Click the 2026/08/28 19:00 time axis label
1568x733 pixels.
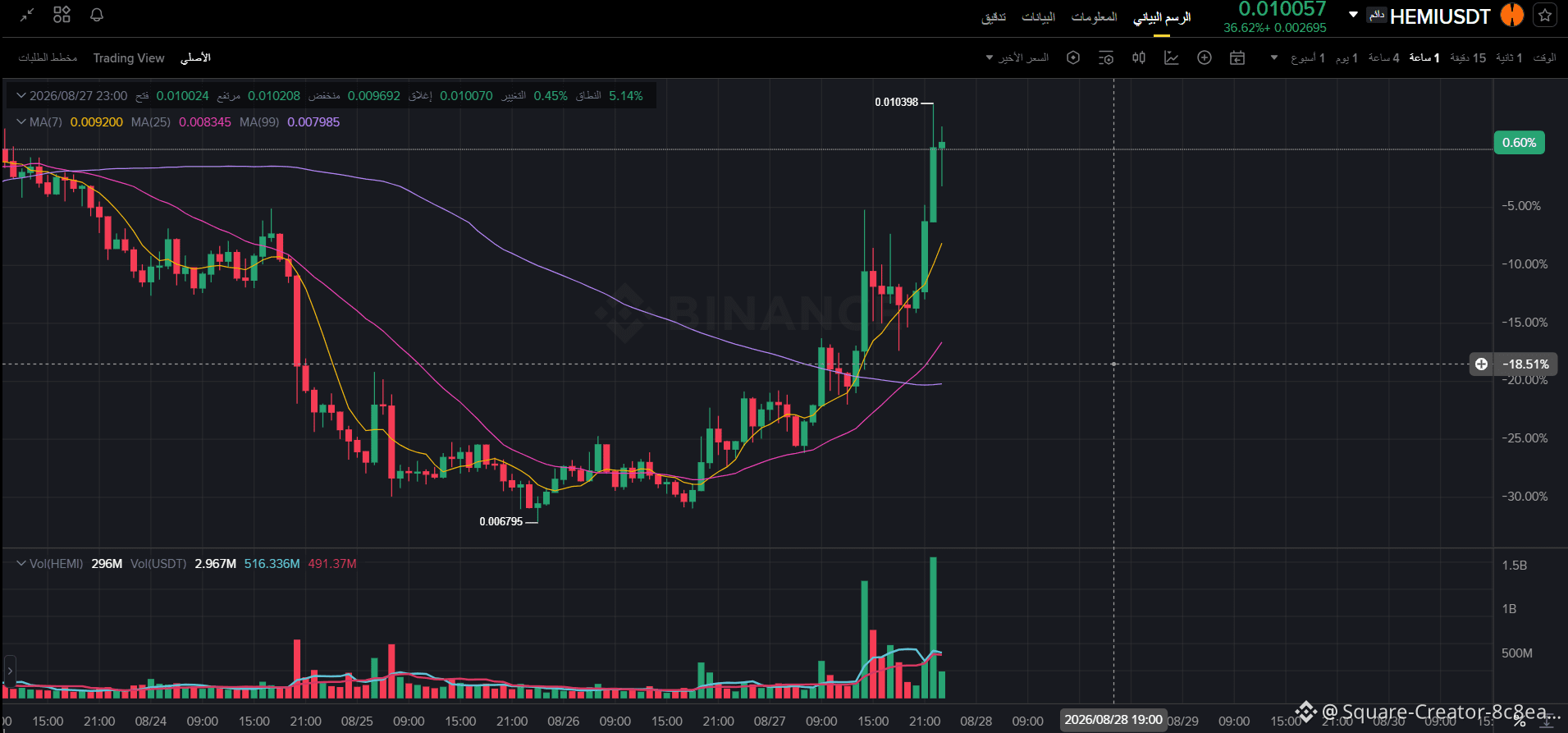pyautogui.click(x=1113, y=720)
